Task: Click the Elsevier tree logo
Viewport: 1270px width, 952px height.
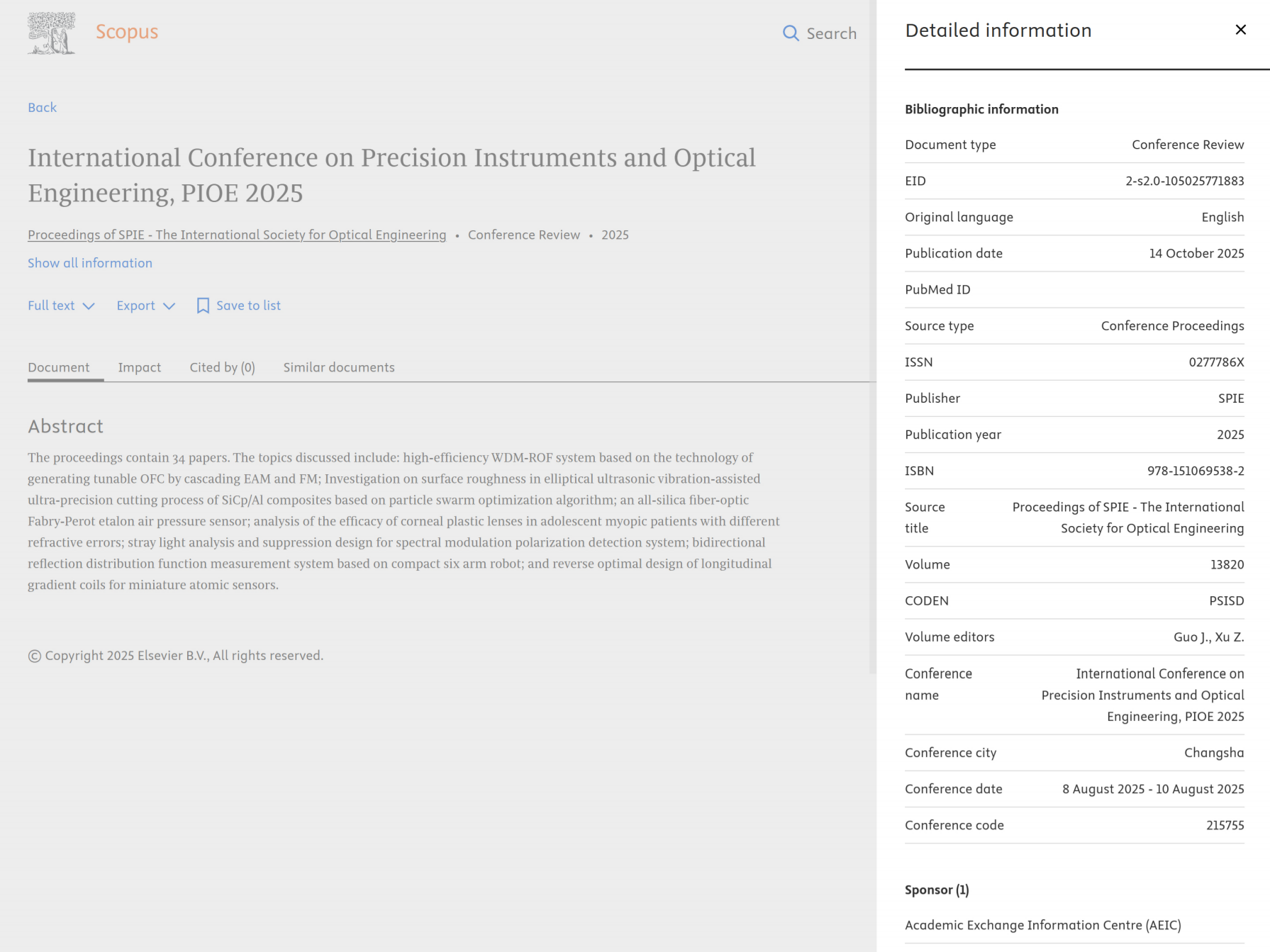Action: pos(52,33)
